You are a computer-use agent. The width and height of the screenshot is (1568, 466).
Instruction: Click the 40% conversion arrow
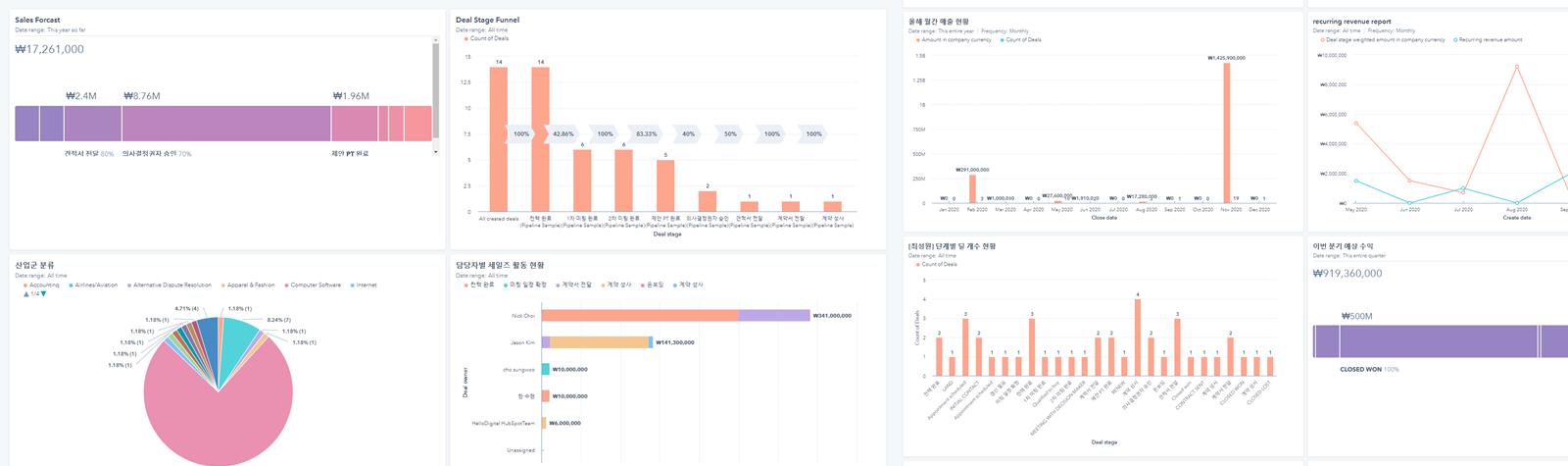pos(689,133)
